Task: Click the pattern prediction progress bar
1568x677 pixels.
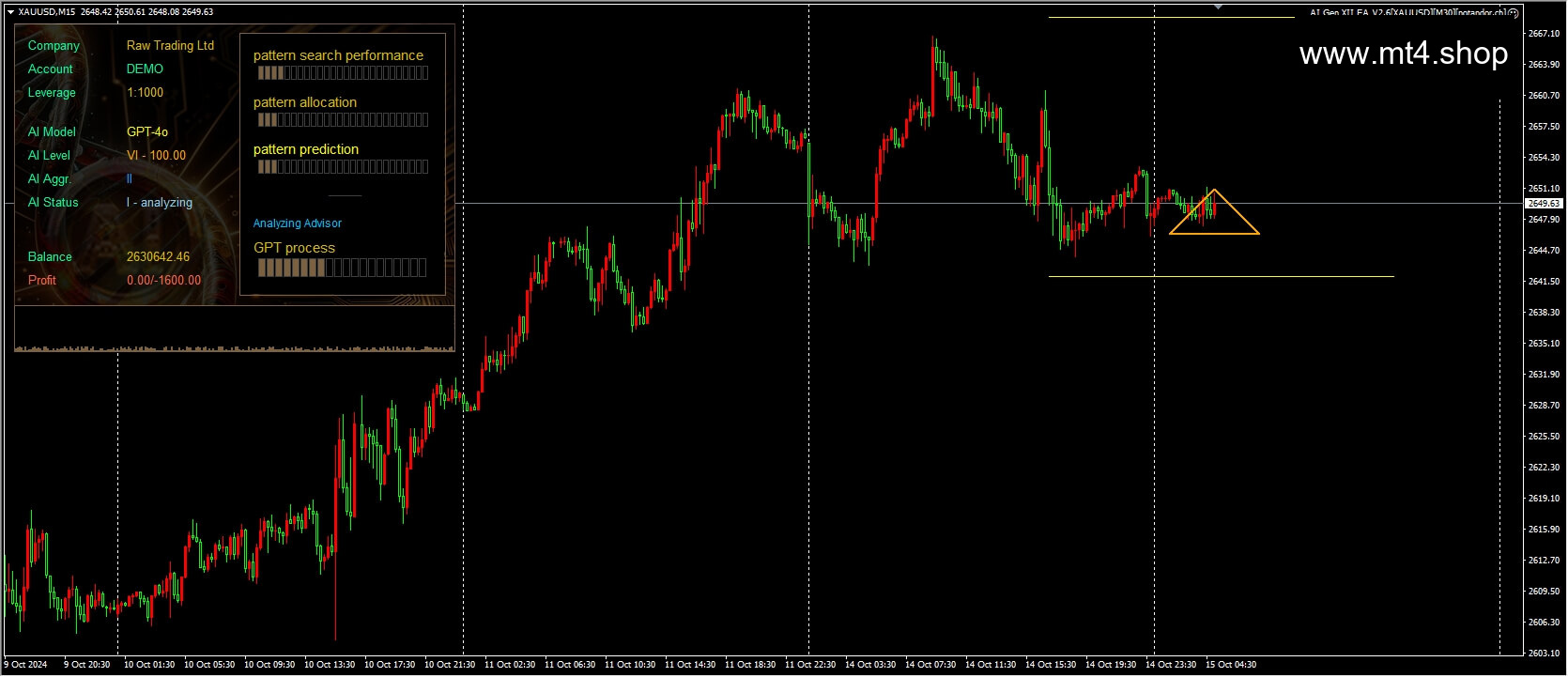Action: (x=343, y=167)
